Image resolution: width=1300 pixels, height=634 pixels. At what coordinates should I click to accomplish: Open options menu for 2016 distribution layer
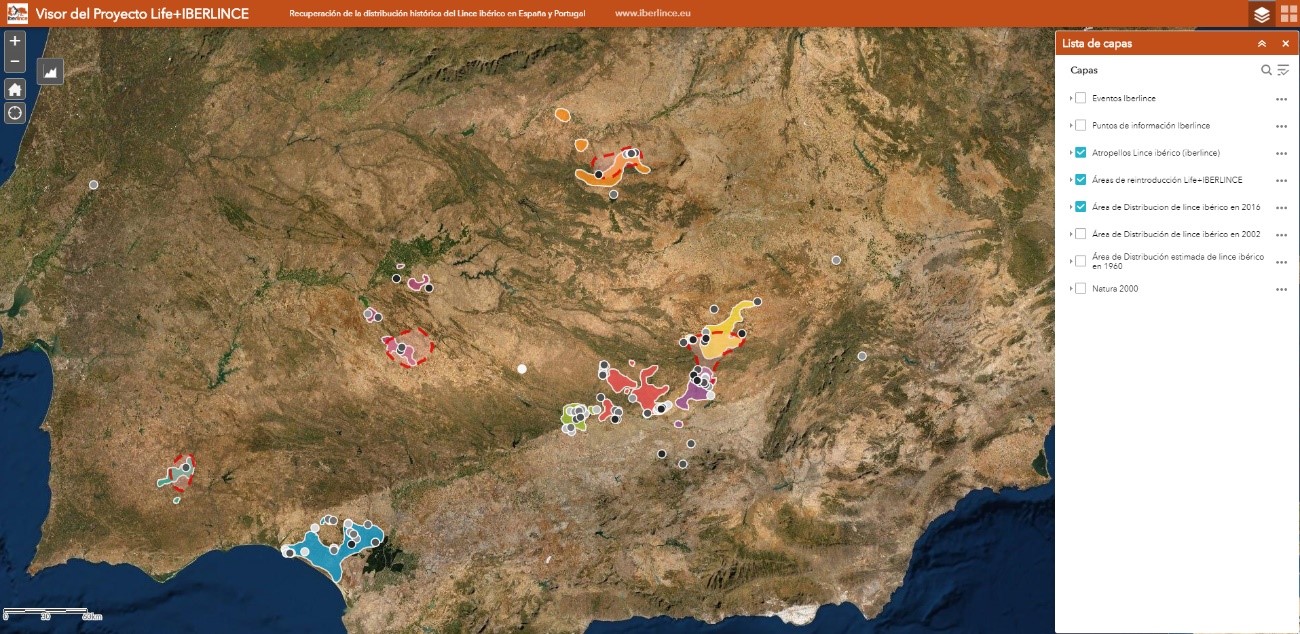point(1281,208)
